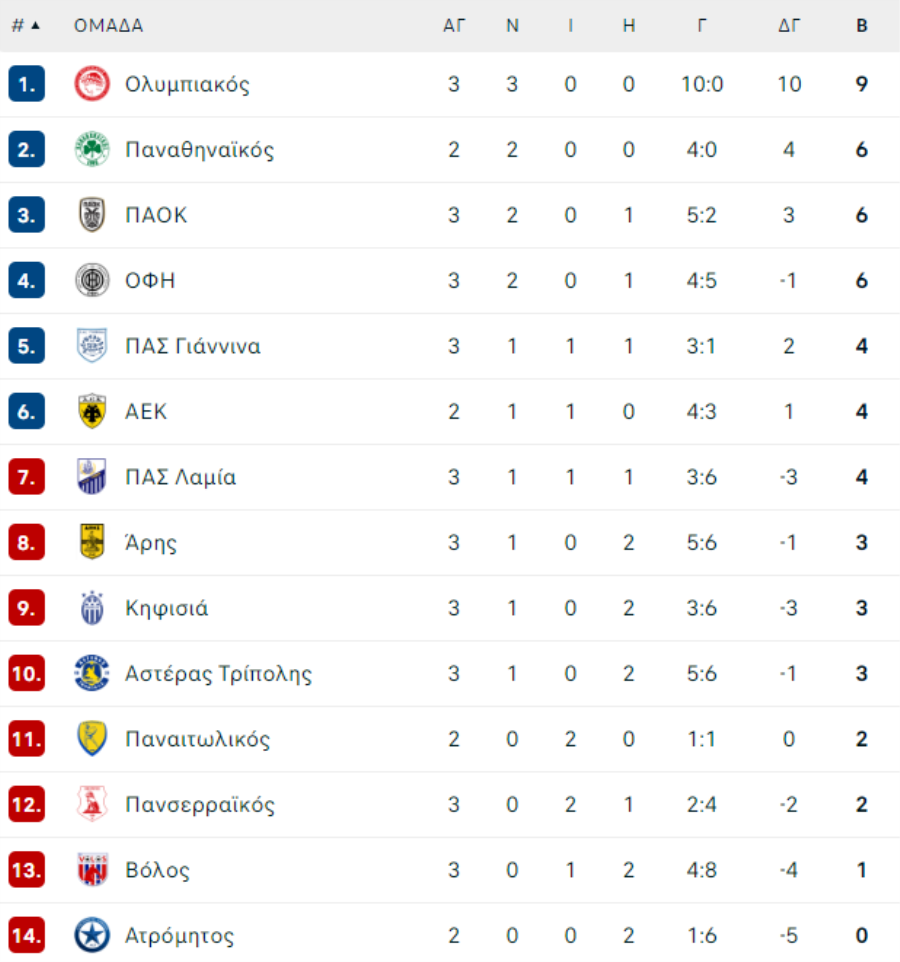The height and width of the screenshot is (962, 900).
Task: Click the ΟΜΑΔΑ column header
Action: (x=108, y=26)
